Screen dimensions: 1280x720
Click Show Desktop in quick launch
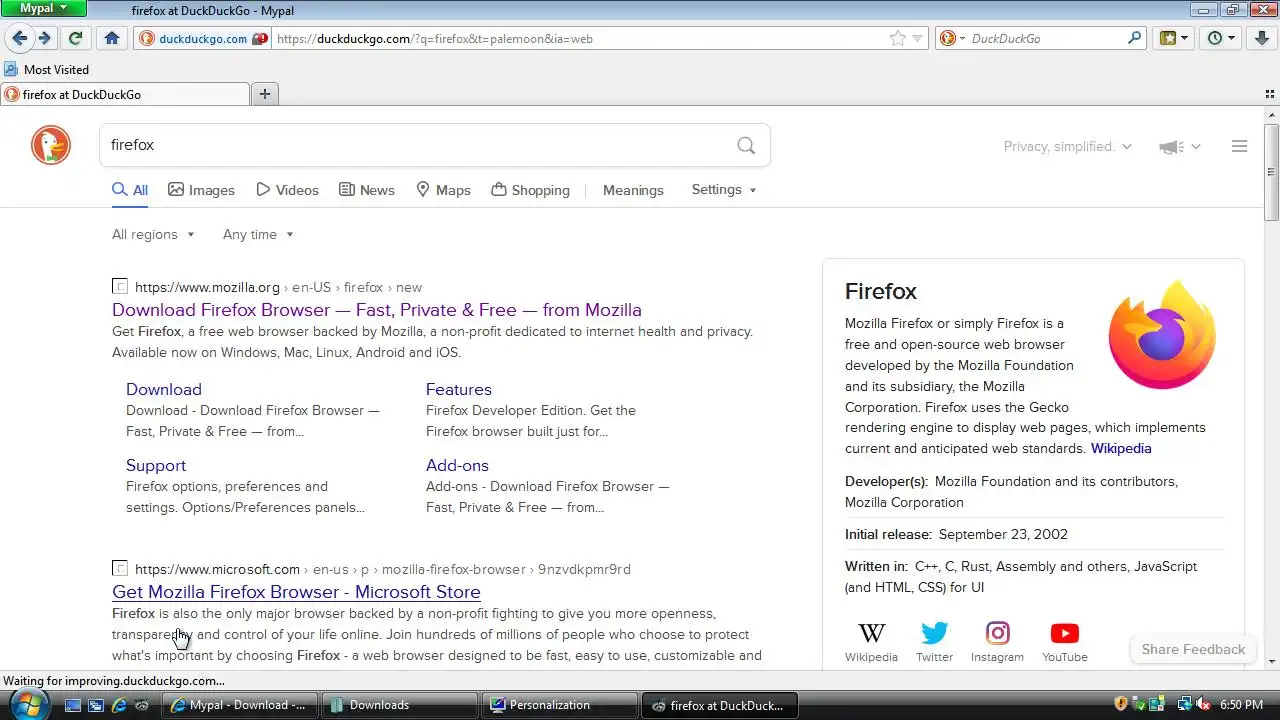73,705
